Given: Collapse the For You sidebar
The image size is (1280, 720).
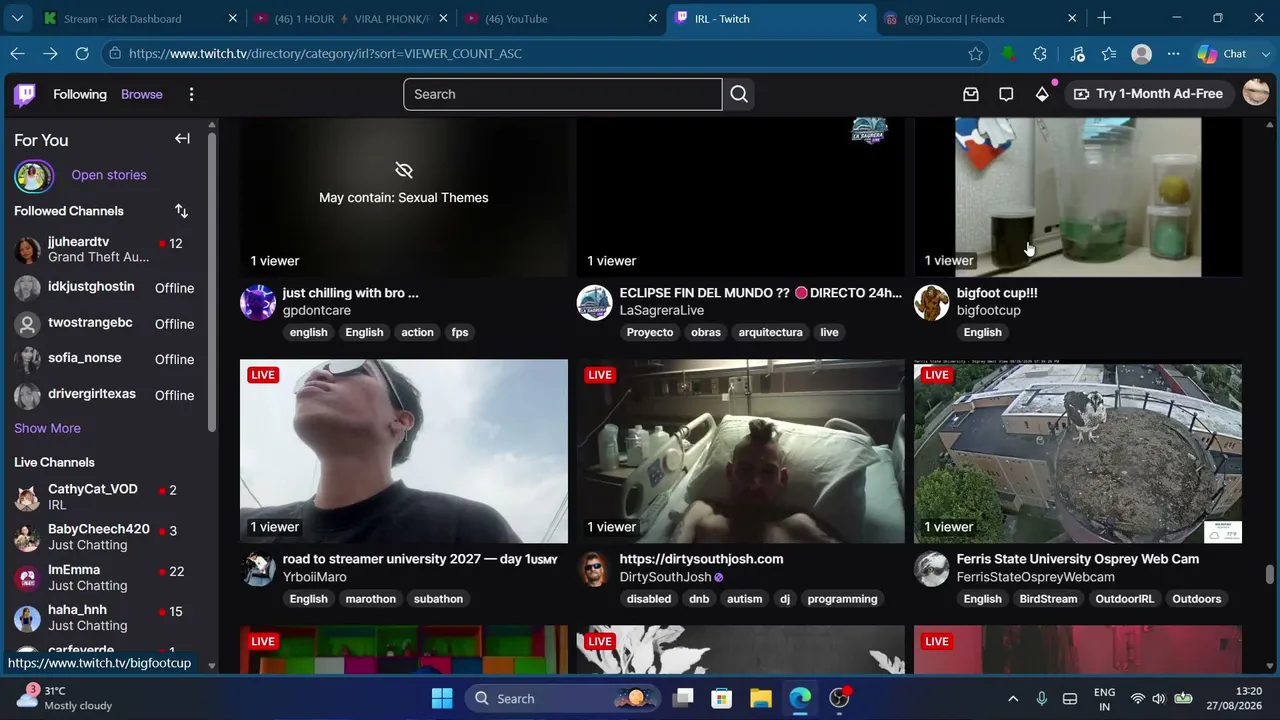Looking at the screenshot, I should click(182, 139).
